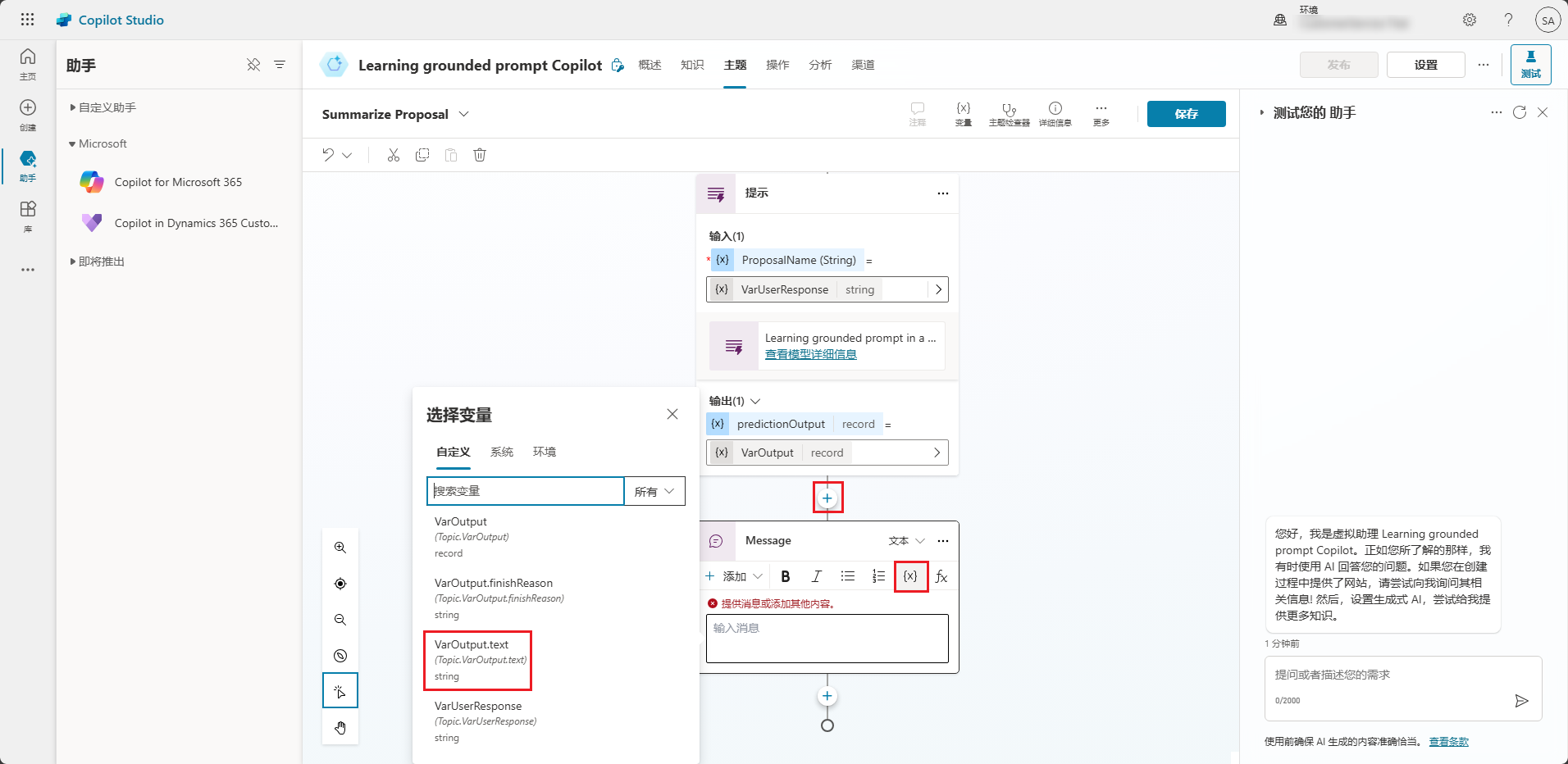Insert a bulleted list in the Message node
The image size is (1568, 764).
848,576
